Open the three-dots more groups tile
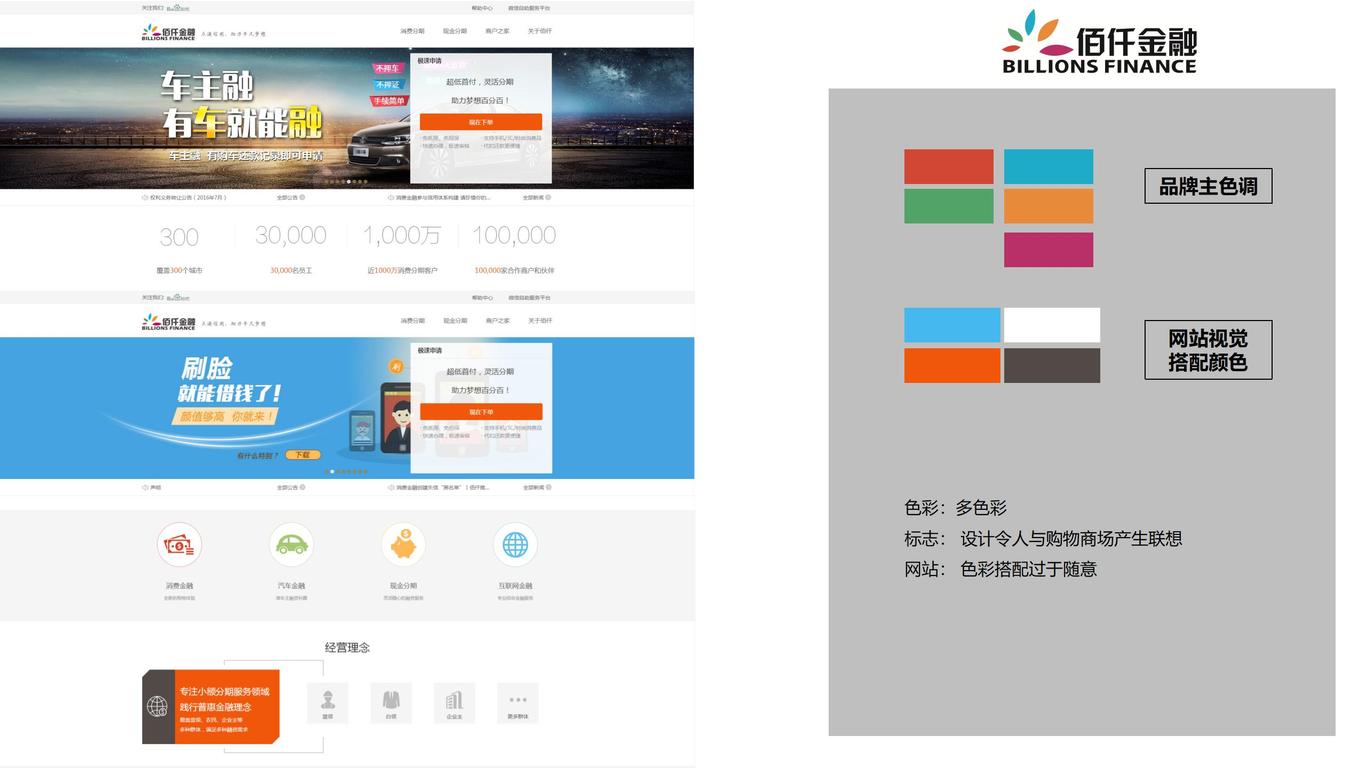The image size is (1366, 768). 518,703
